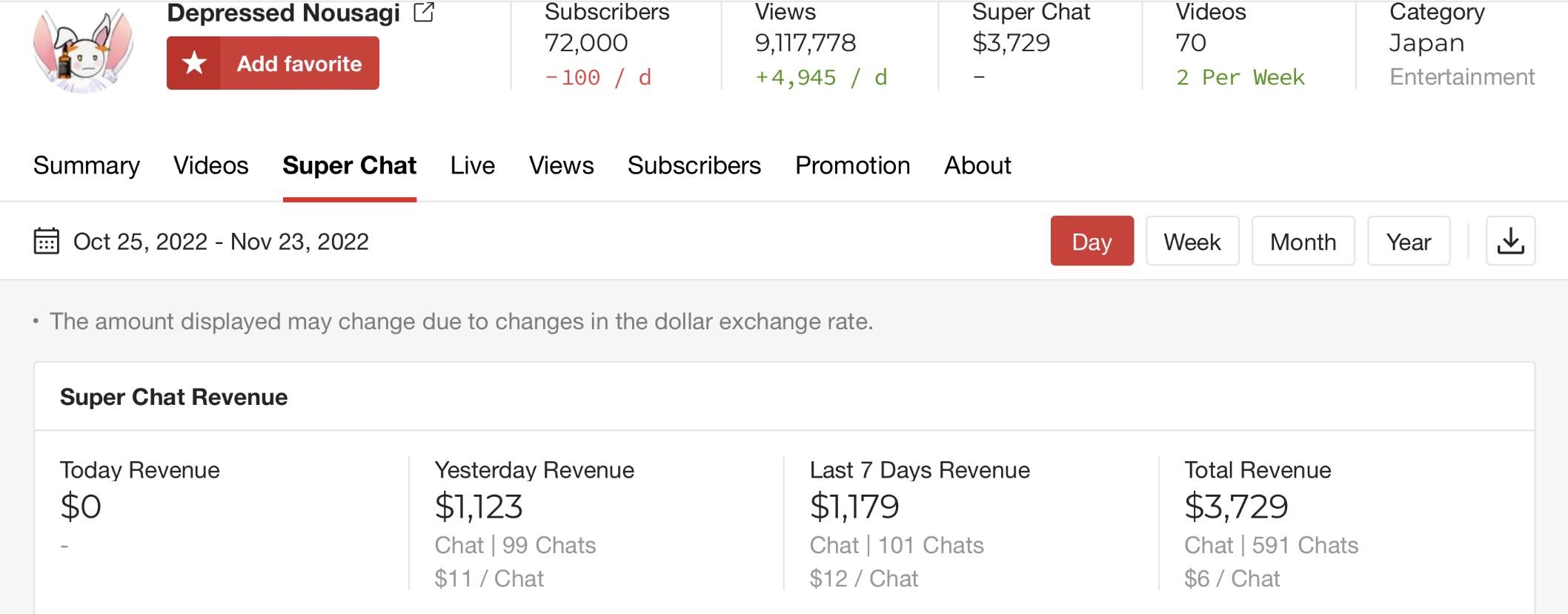The height and width of the screenshot is (614, 1568).
Task: Click Today Revenue value $0
Action: pyautogui.click(x=80, y=506)
